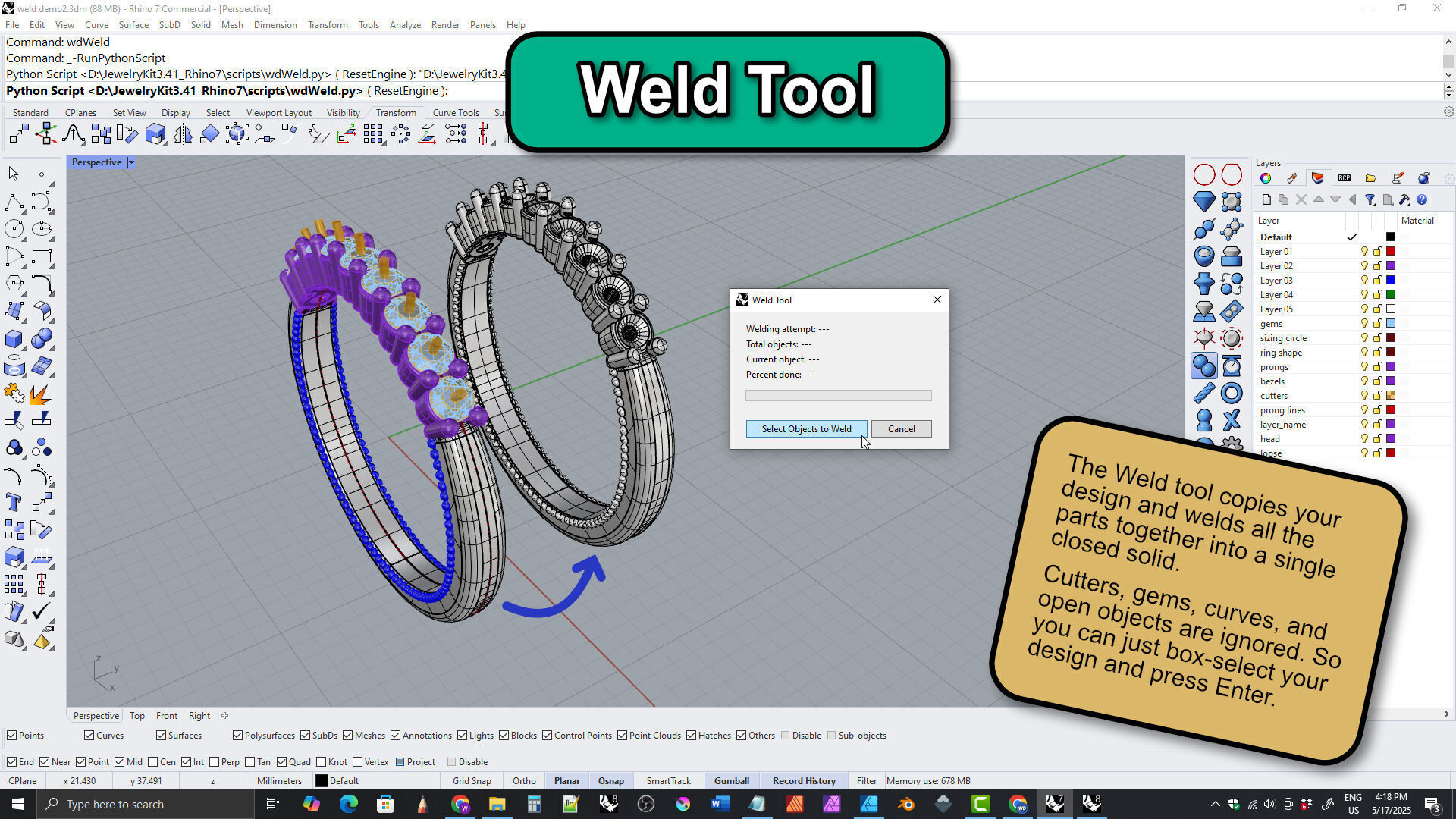The width and height of the screenshot is (1456, 819).
Task: Toggle the Quad osnap checkbox
Action: (282, 762)
